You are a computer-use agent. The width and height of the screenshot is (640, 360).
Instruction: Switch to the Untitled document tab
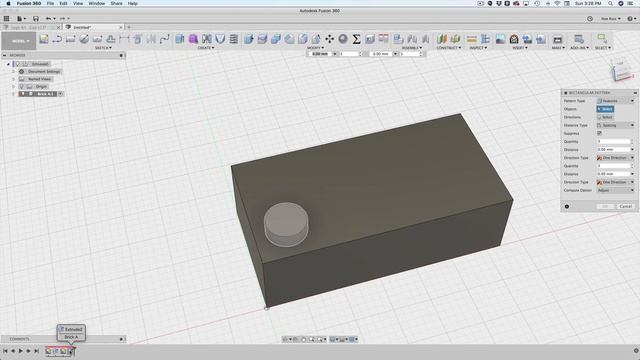[x=93, y=27]
